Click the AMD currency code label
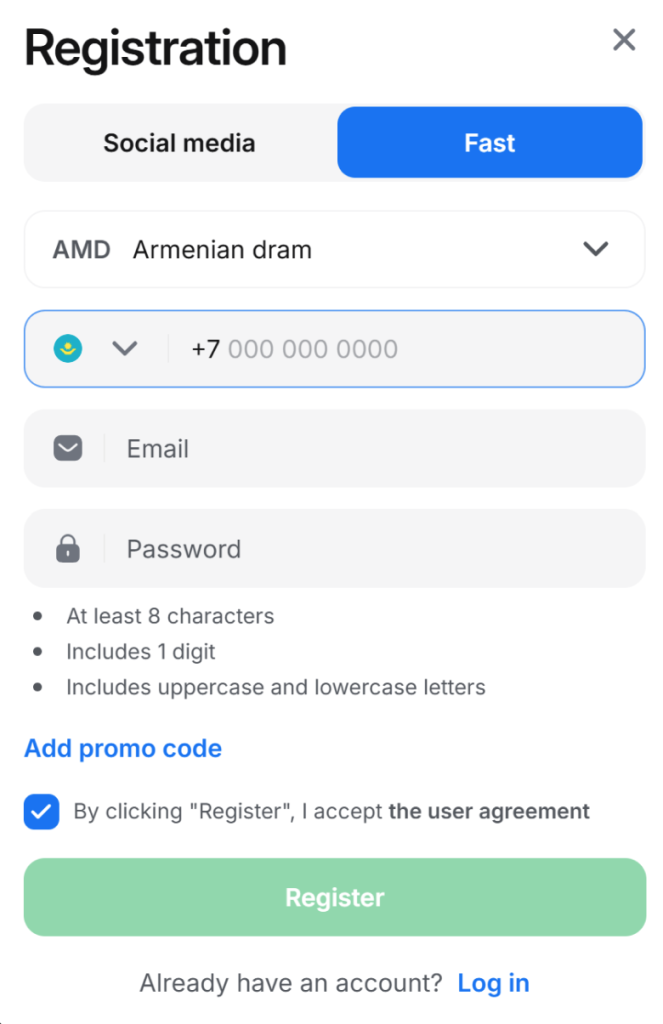663x1024 pixels. click(x=82, y=249)
